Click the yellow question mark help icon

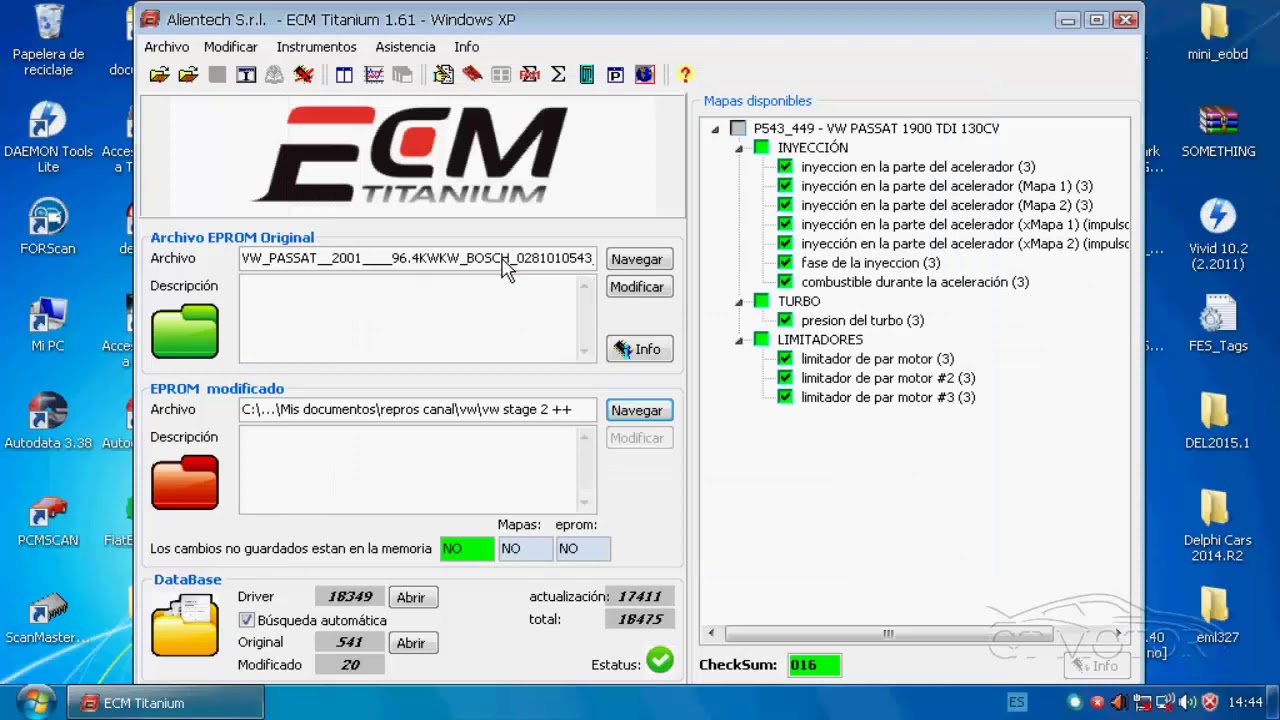685,75
